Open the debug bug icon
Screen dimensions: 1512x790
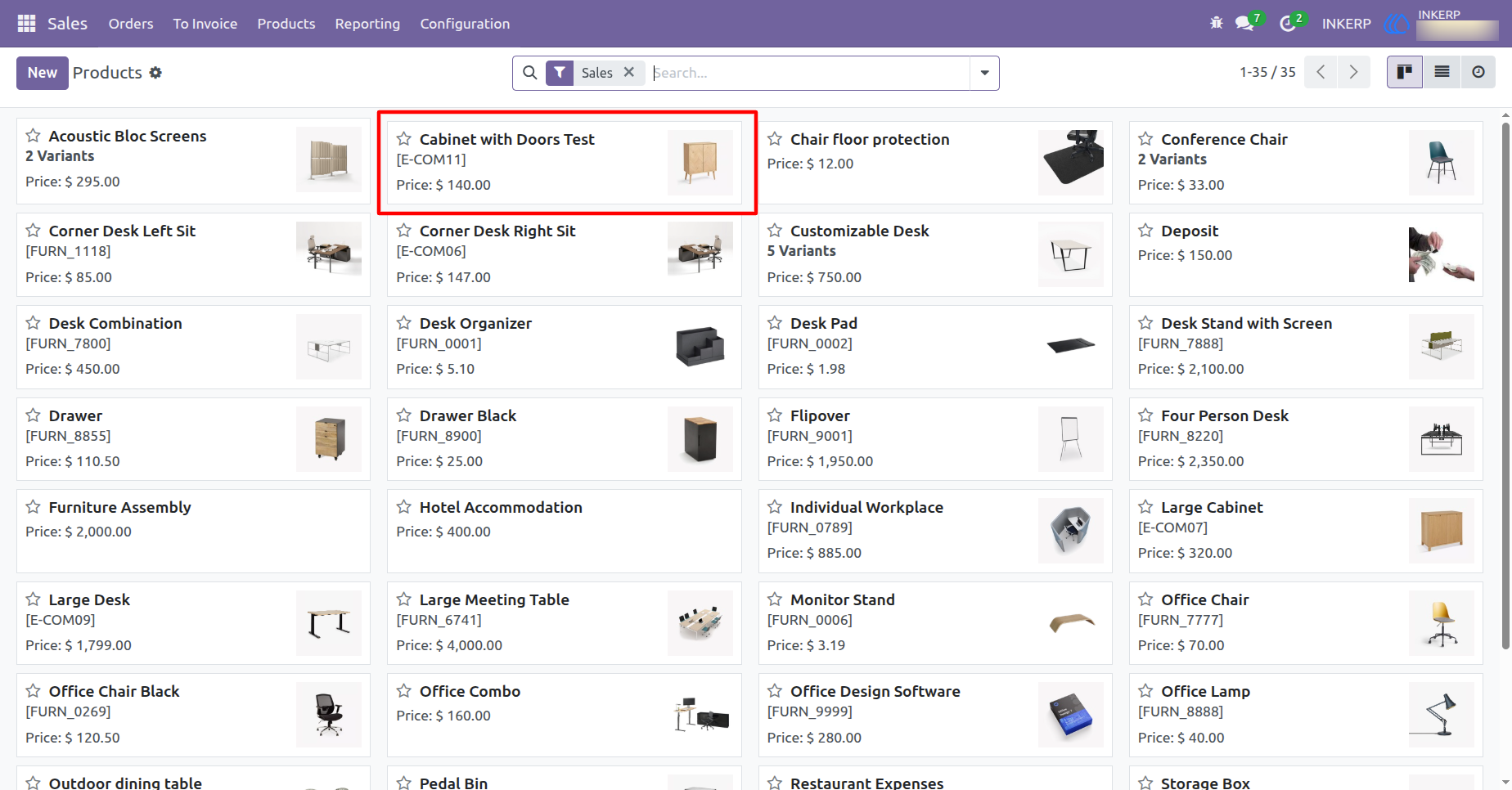pos(1217,23)
